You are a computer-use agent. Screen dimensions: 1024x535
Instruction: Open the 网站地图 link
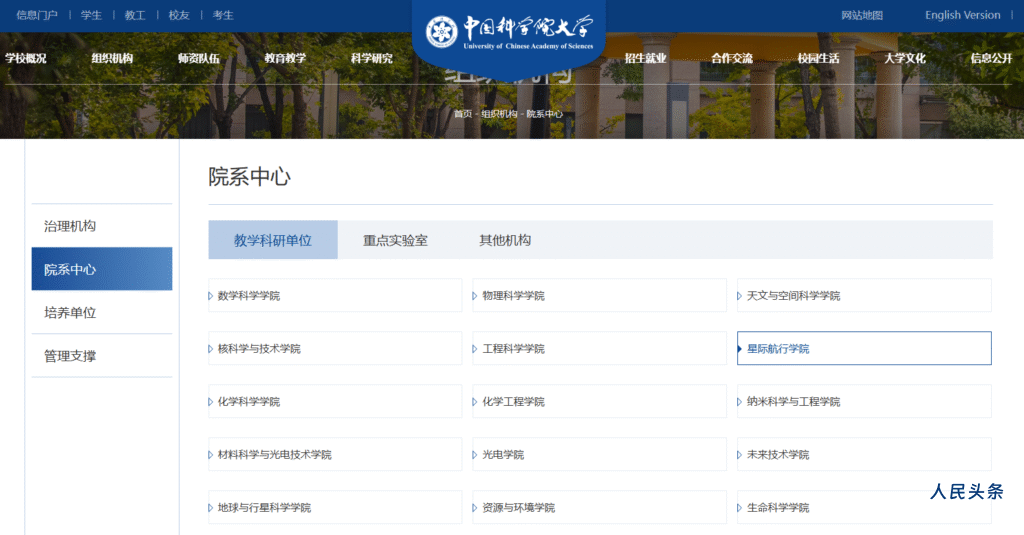(x=862, y=15)
